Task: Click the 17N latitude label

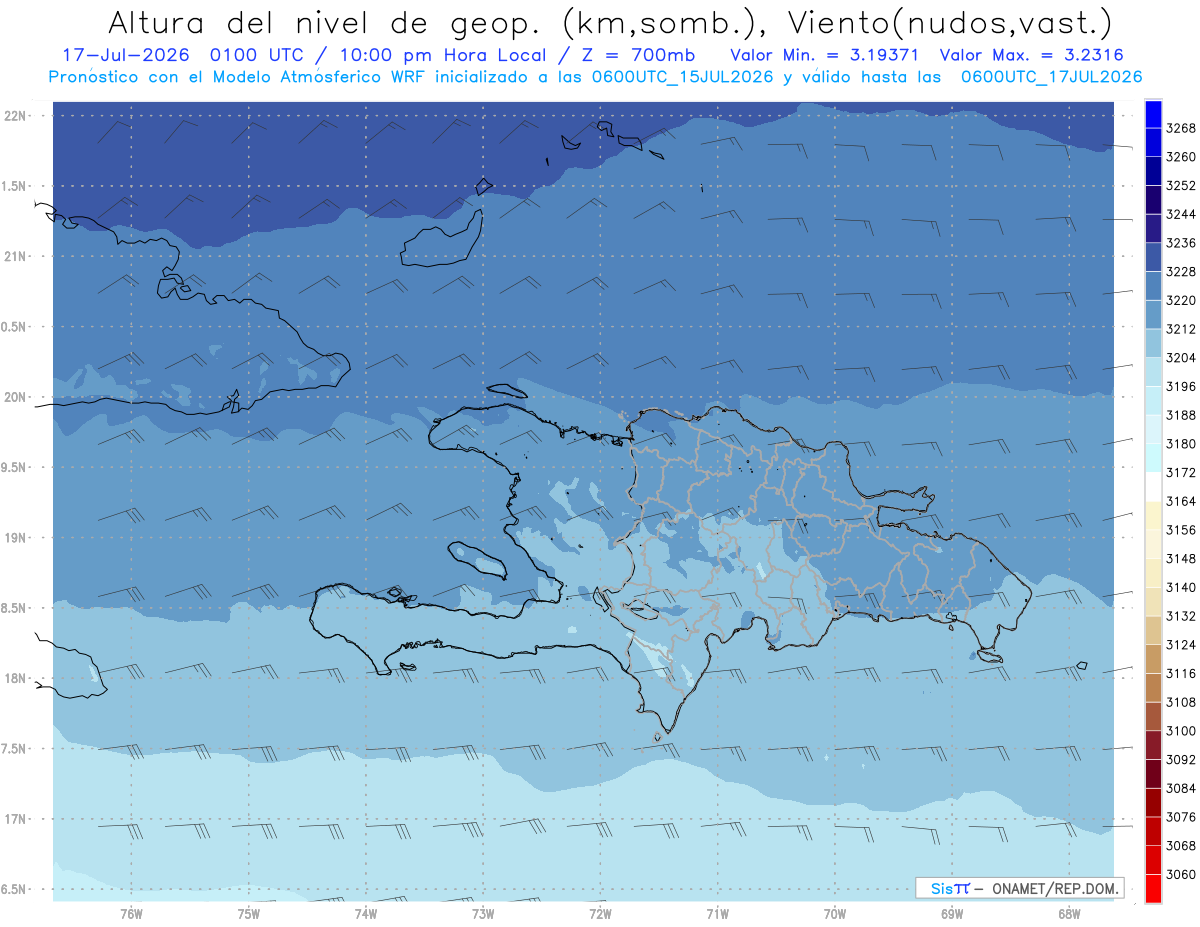Action: coord(15,819)
